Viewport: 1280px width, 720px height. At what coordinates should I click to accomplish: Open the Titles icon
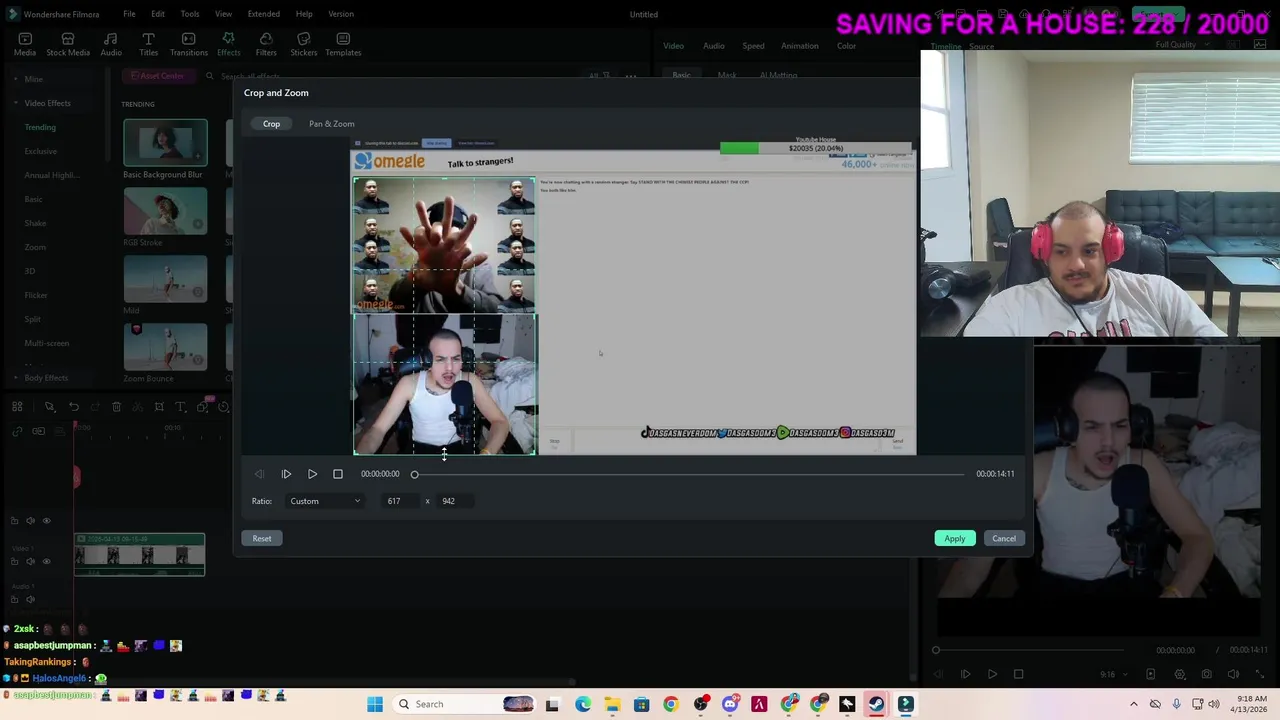point(148,45)
